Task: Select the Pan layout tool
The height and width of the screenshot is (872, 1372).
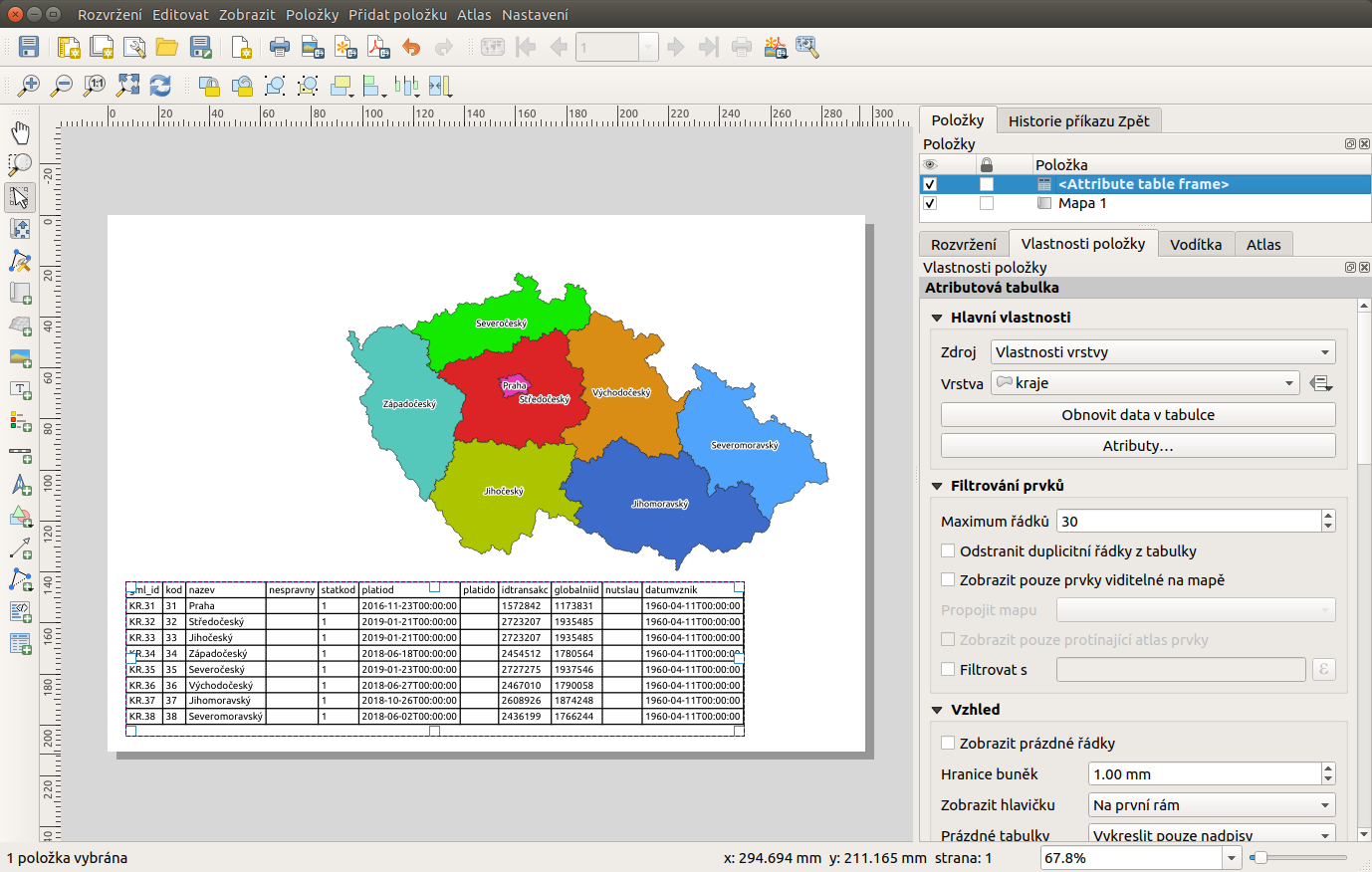Action: (20, 133)
